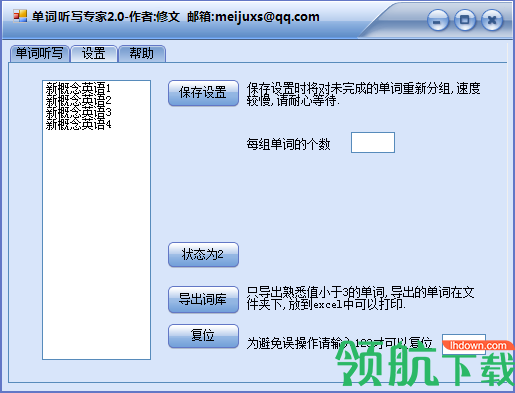Viewport: 515px width, 393px height.
Task: Focus the 每组单词的个数 input box
Action: [x=373, y=143]
